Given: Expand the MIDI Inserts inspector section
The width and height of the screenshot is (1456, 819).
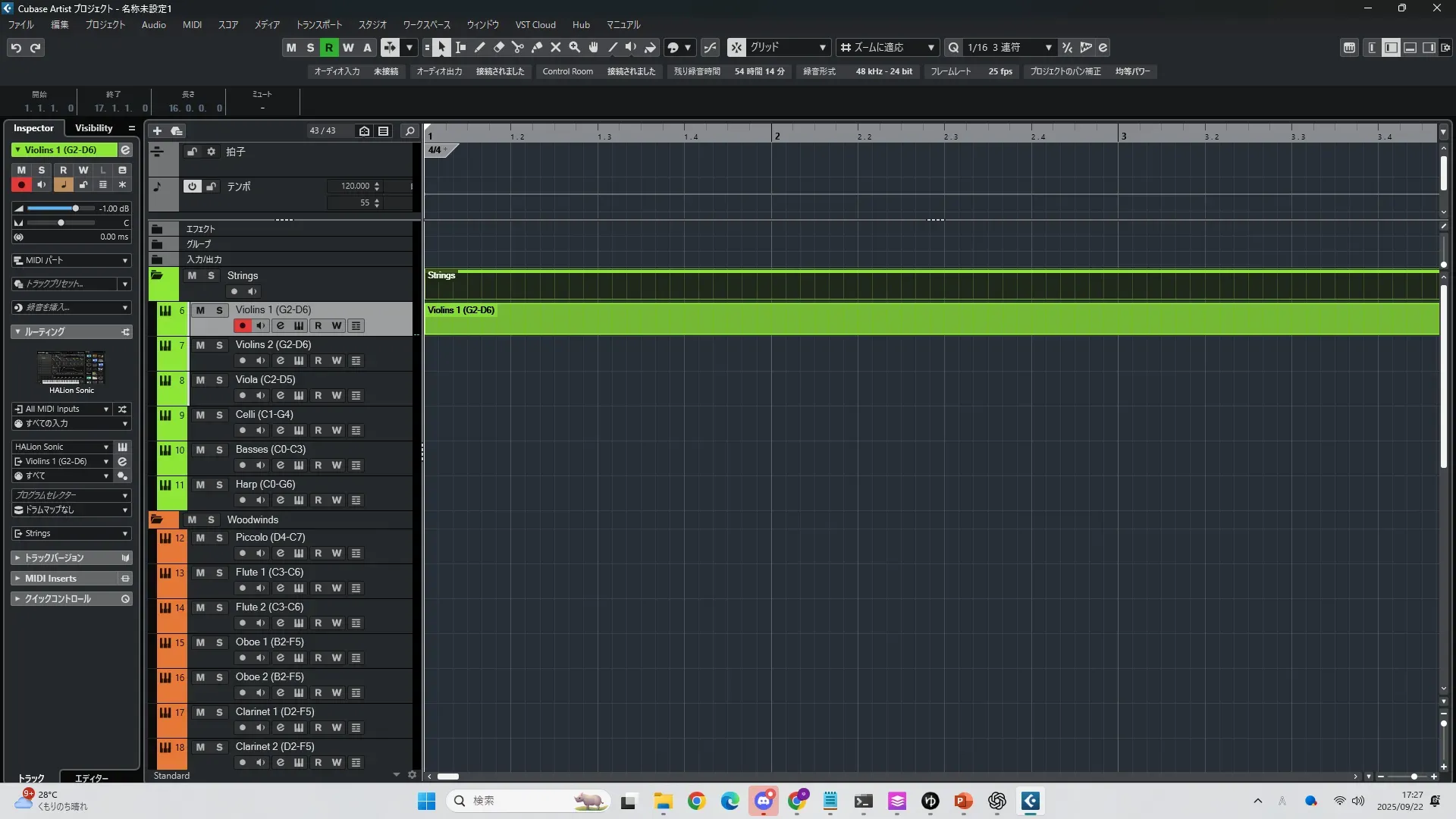Looking at the screenshot, I should [50, 579].
